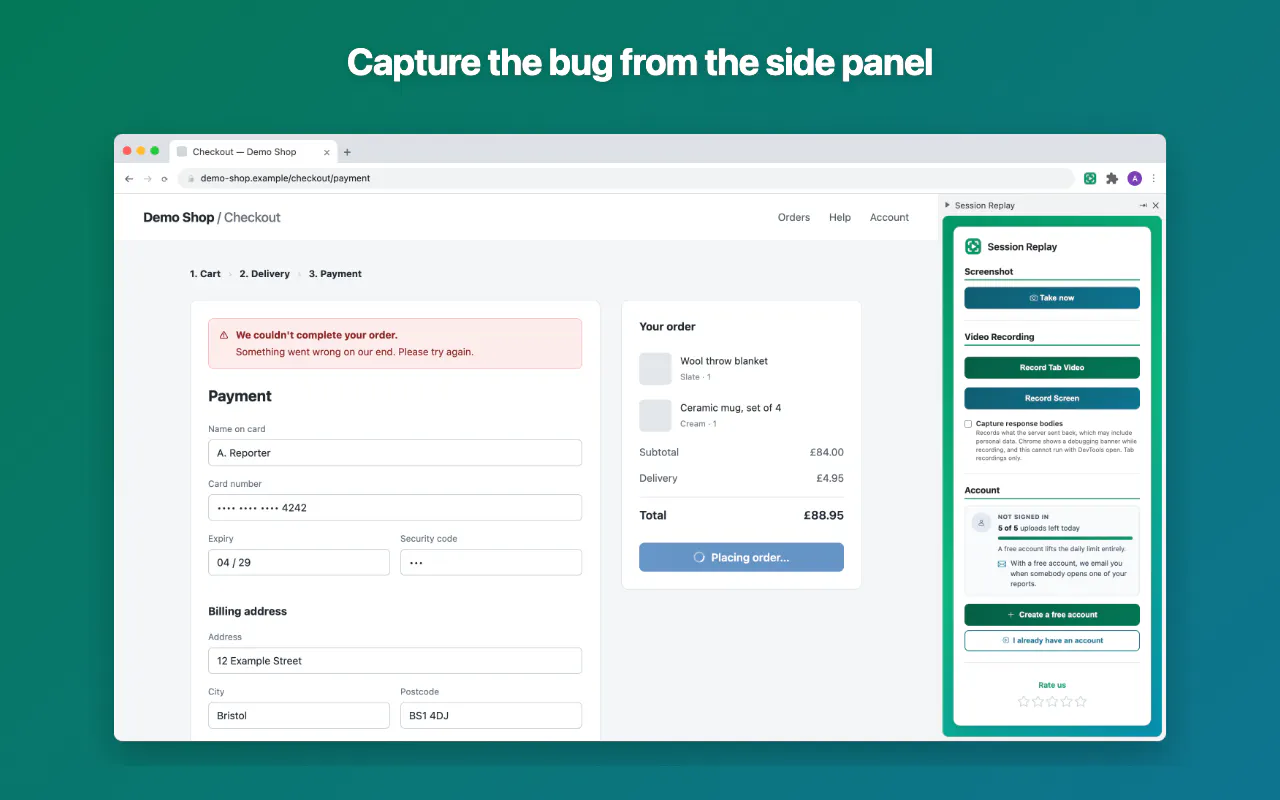Go to the 1. Cart step

tap(205, 274)
